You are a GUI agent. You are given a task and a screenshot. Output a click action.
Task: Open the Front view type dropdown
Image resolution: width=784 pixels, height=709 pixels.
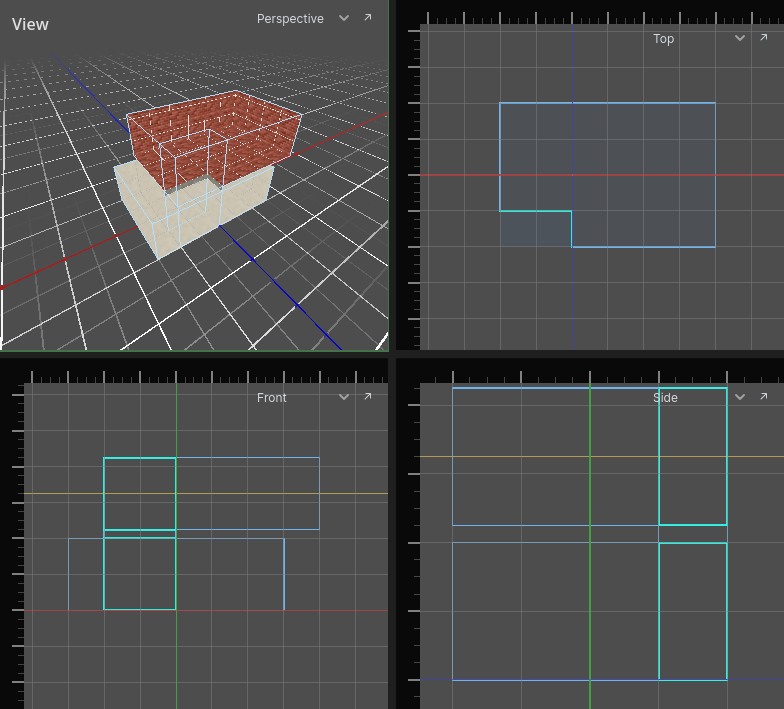(x=344, y=397)
